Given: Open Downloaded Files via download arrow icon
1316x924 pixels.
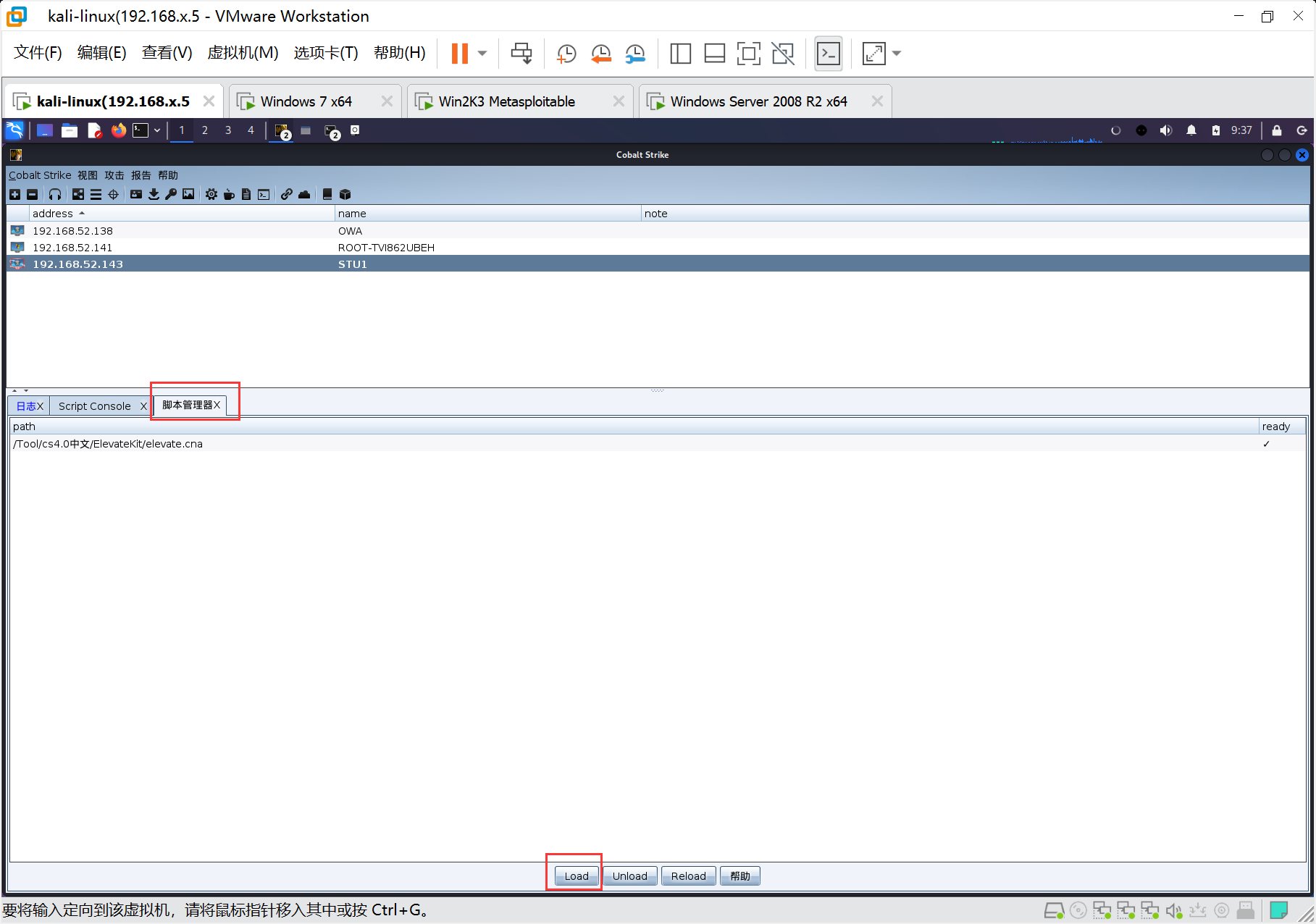Looking at the screenshot, I should coord(154,194).
